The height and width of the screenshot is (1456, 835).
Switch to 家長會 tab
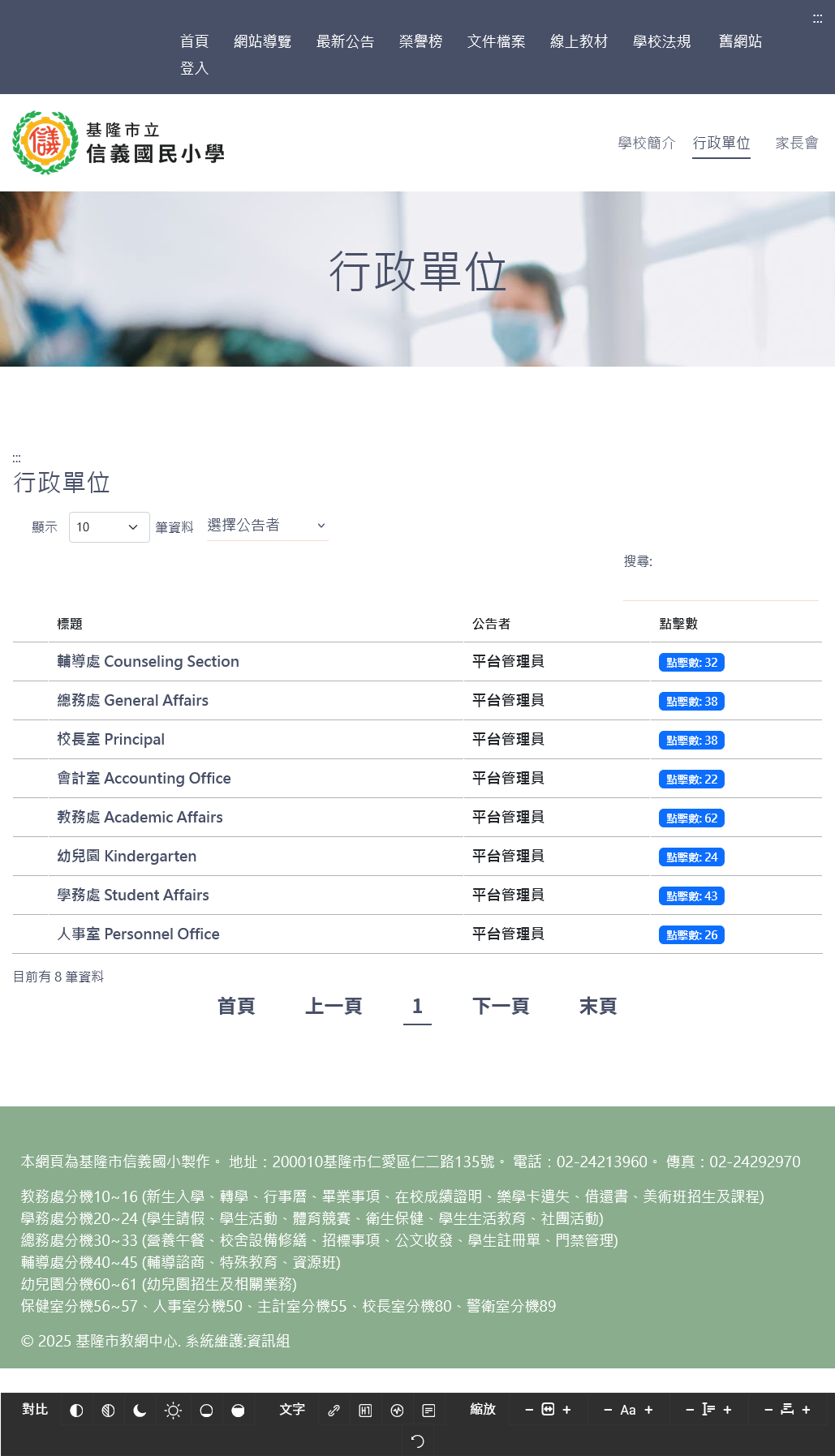(x=797, y=143)
